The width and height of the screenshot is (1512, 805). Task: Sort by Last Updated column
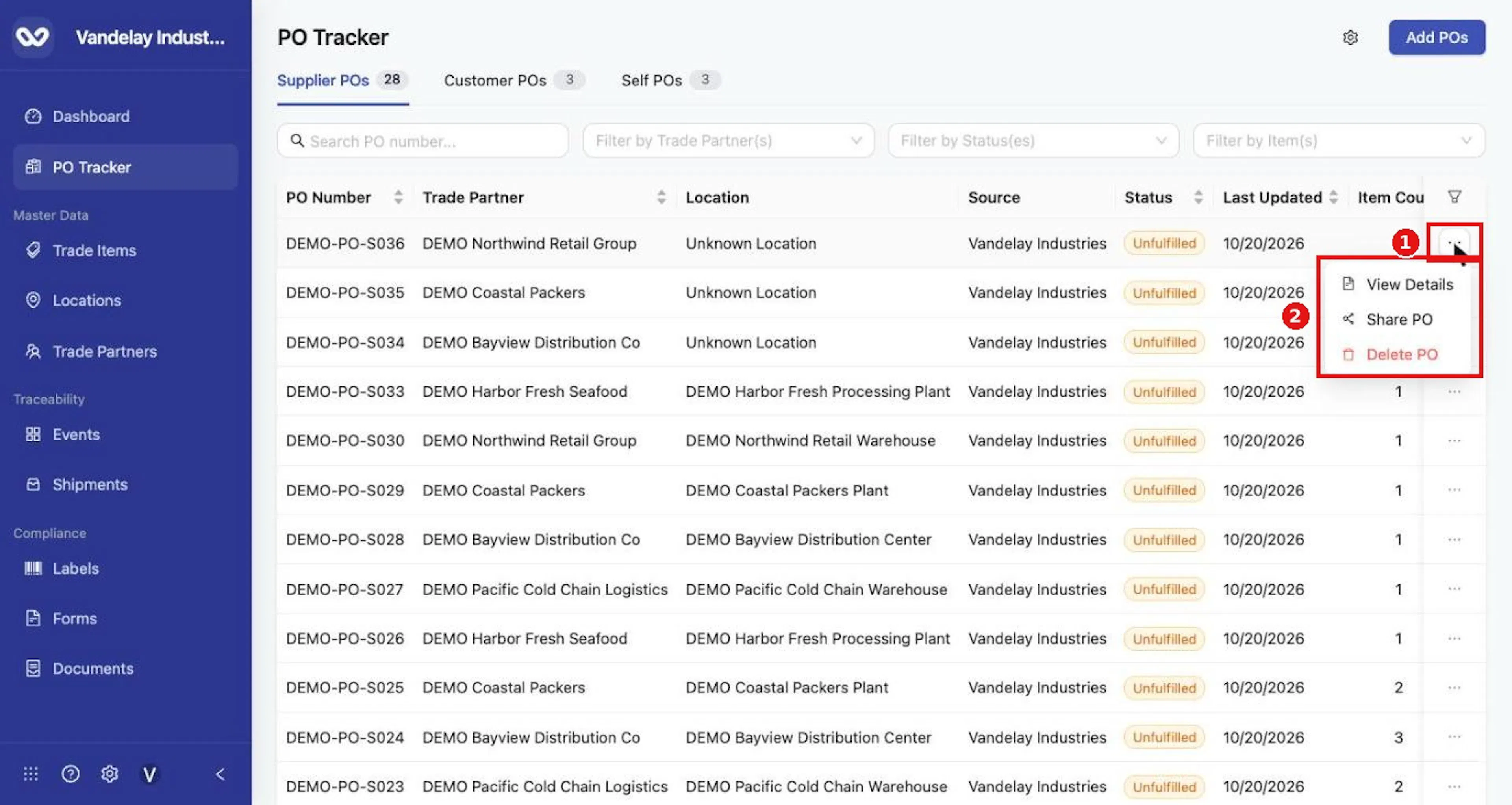1334,197
